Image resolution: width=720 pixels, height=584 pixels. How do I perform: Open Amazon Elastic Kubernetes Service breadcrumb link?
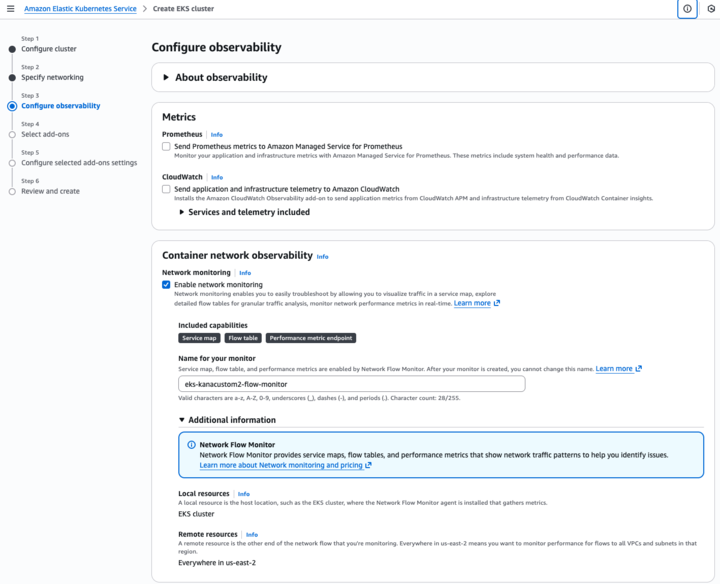coord(81,8)
